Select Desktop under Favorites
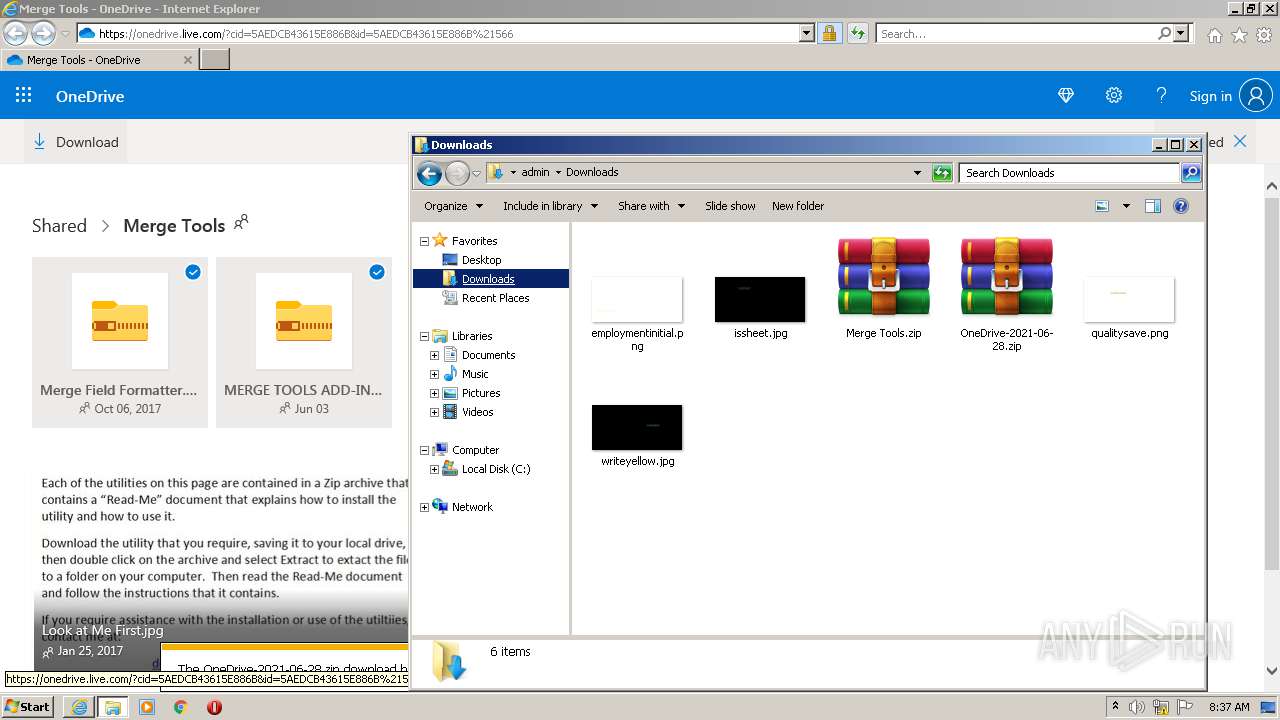 pos(481,260)
